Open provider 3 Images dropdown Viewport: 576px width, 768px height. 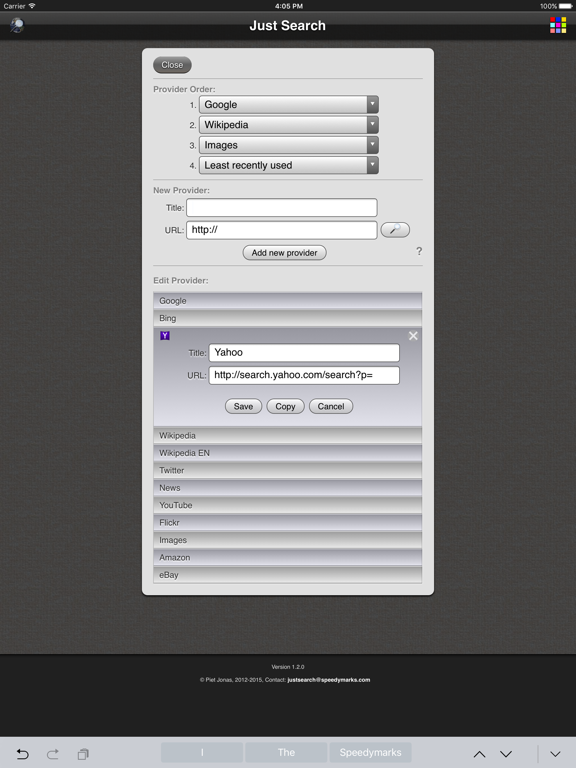click(x=288, y=145)
